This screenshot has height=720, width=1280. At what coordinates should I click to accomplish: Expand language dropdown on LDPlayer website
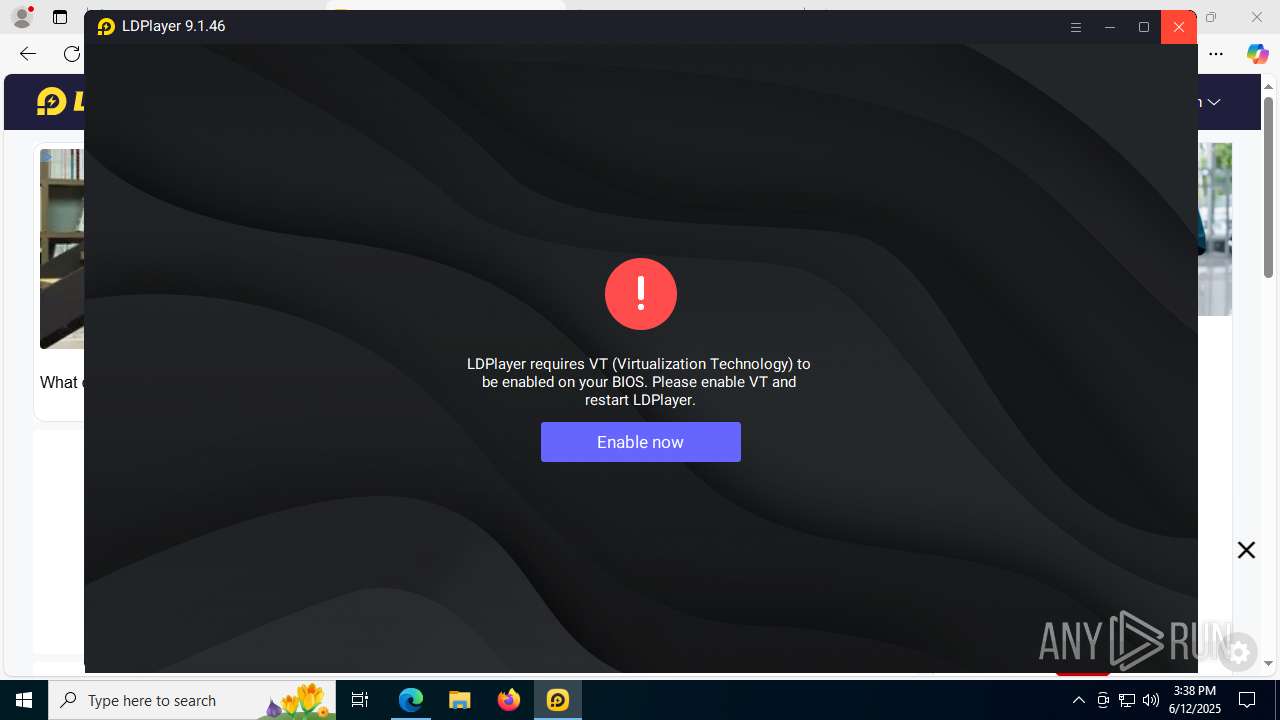pos(1213,102)
